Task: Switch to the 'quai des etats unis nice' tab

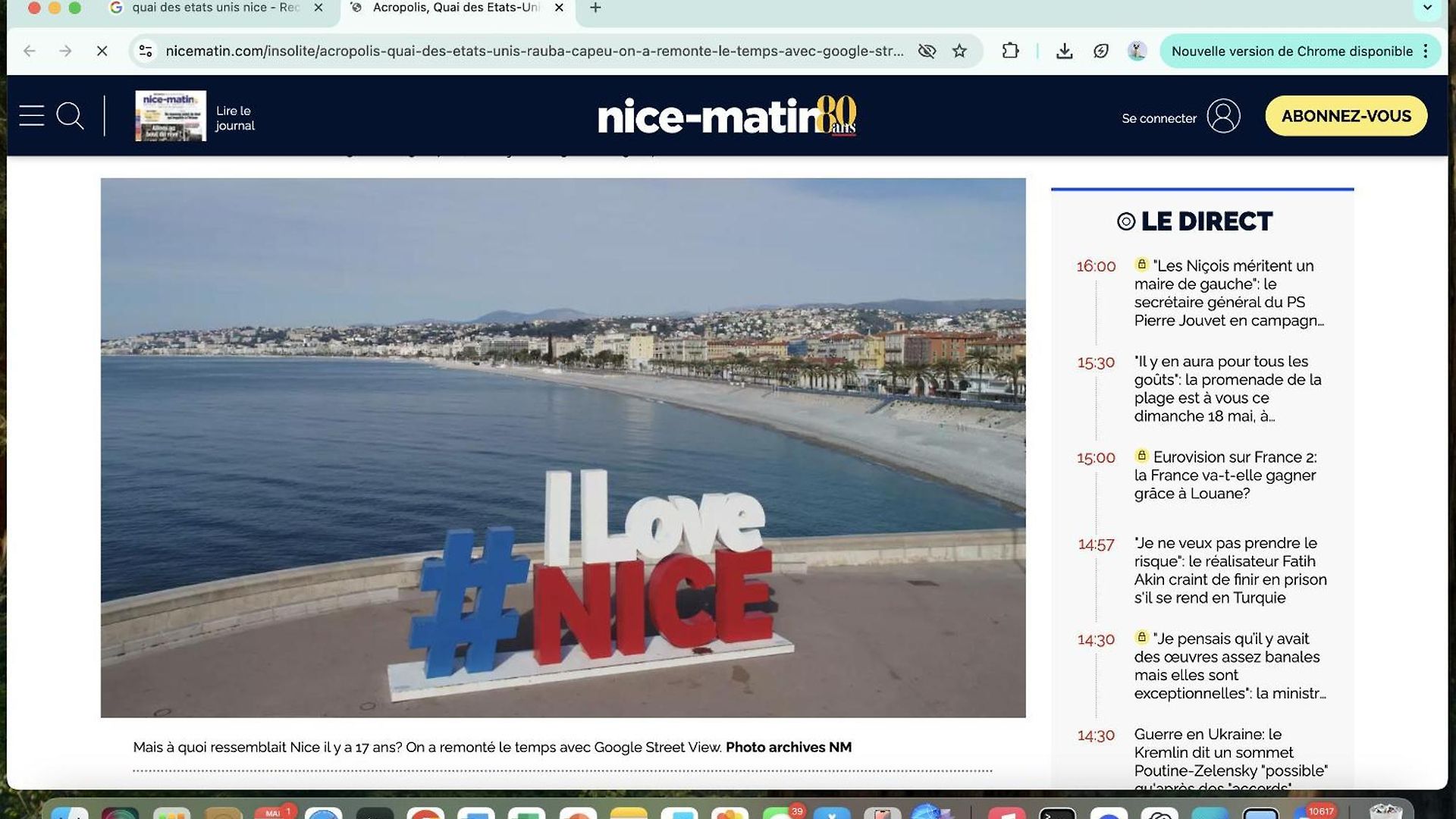Action: [x=216, y=8]
